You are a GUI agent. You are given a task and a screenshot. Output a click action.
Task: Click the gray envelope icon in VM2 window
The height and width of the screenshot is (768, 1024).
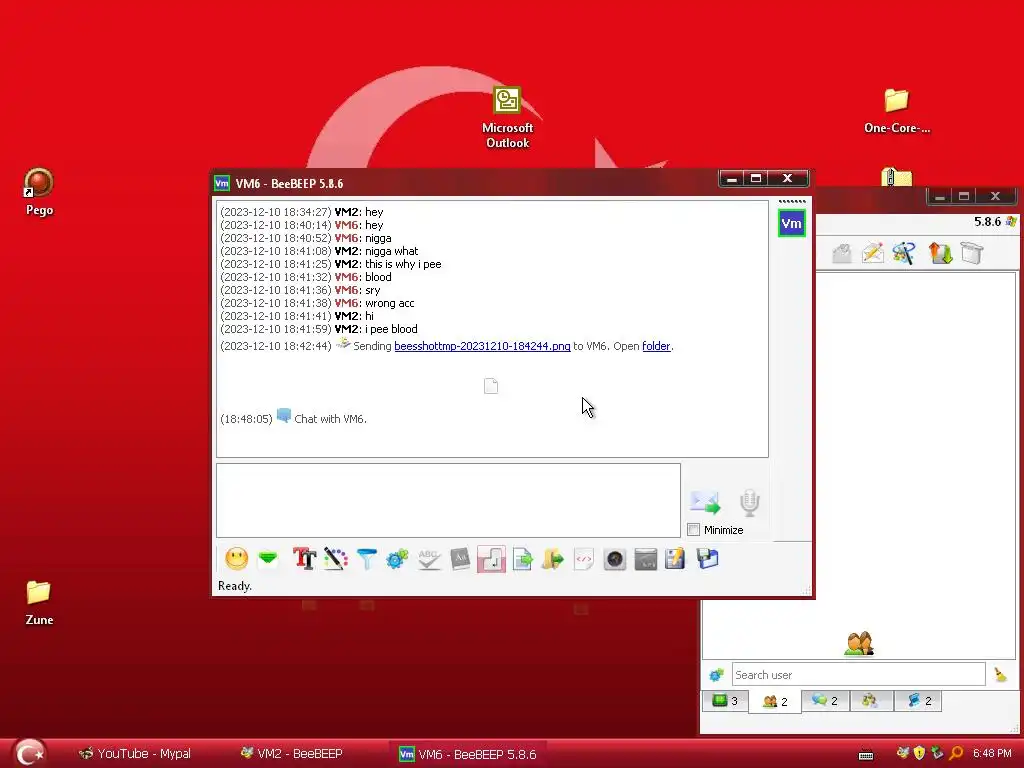coord(842,253)
